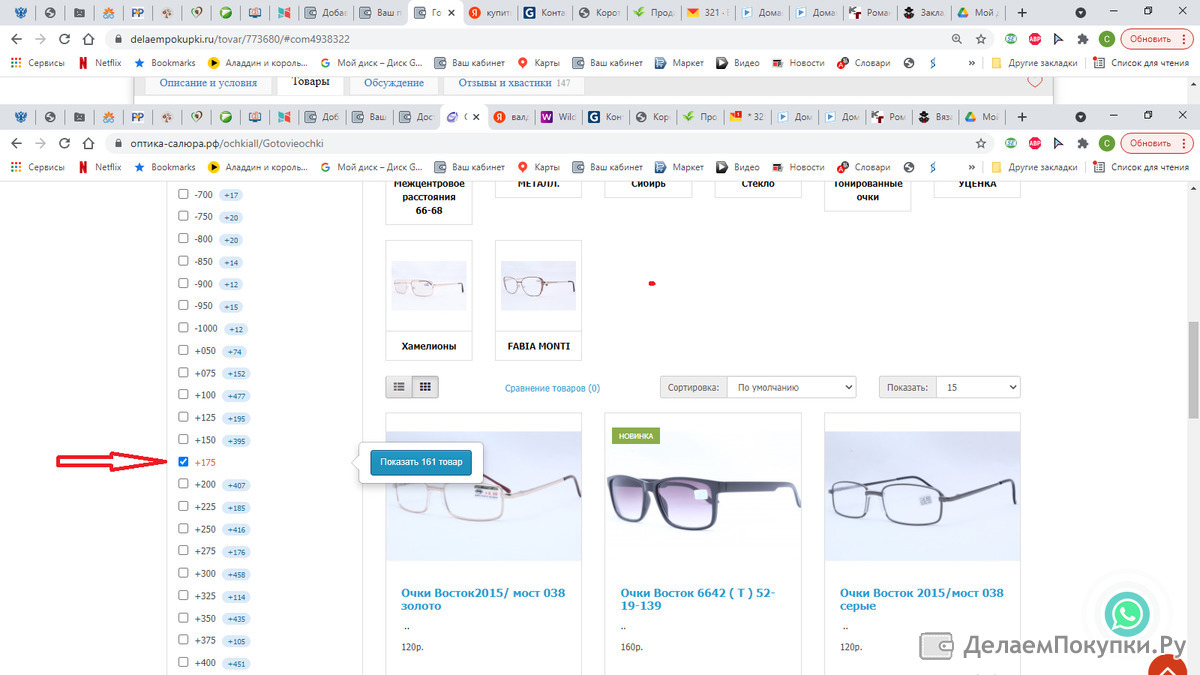
Task: Bookmark the delaempokupki page with the star
Action: pos(982,39)
